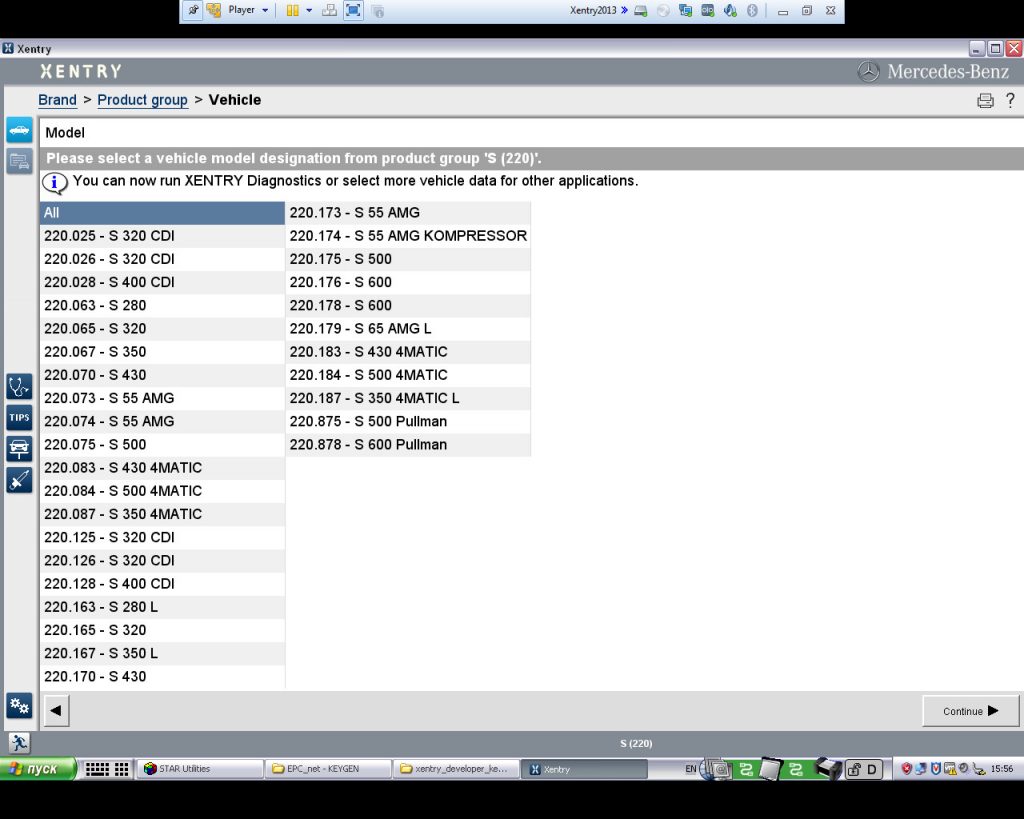Viewport: 1024px width, 819px height.
Task: Click the pause virtual machine icon
Action: coord(293,10)
